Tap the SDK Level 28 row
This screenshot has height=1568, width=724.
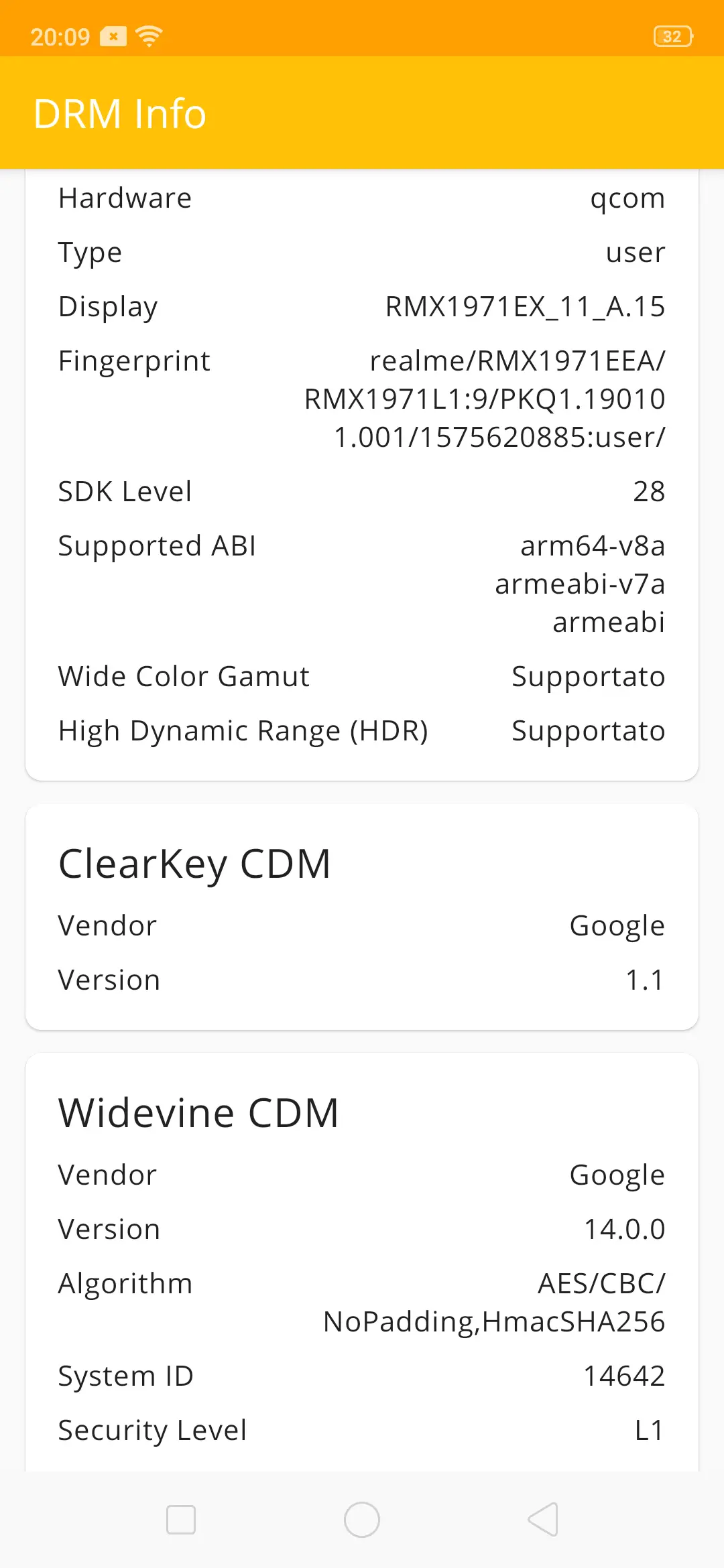[362, 491]
